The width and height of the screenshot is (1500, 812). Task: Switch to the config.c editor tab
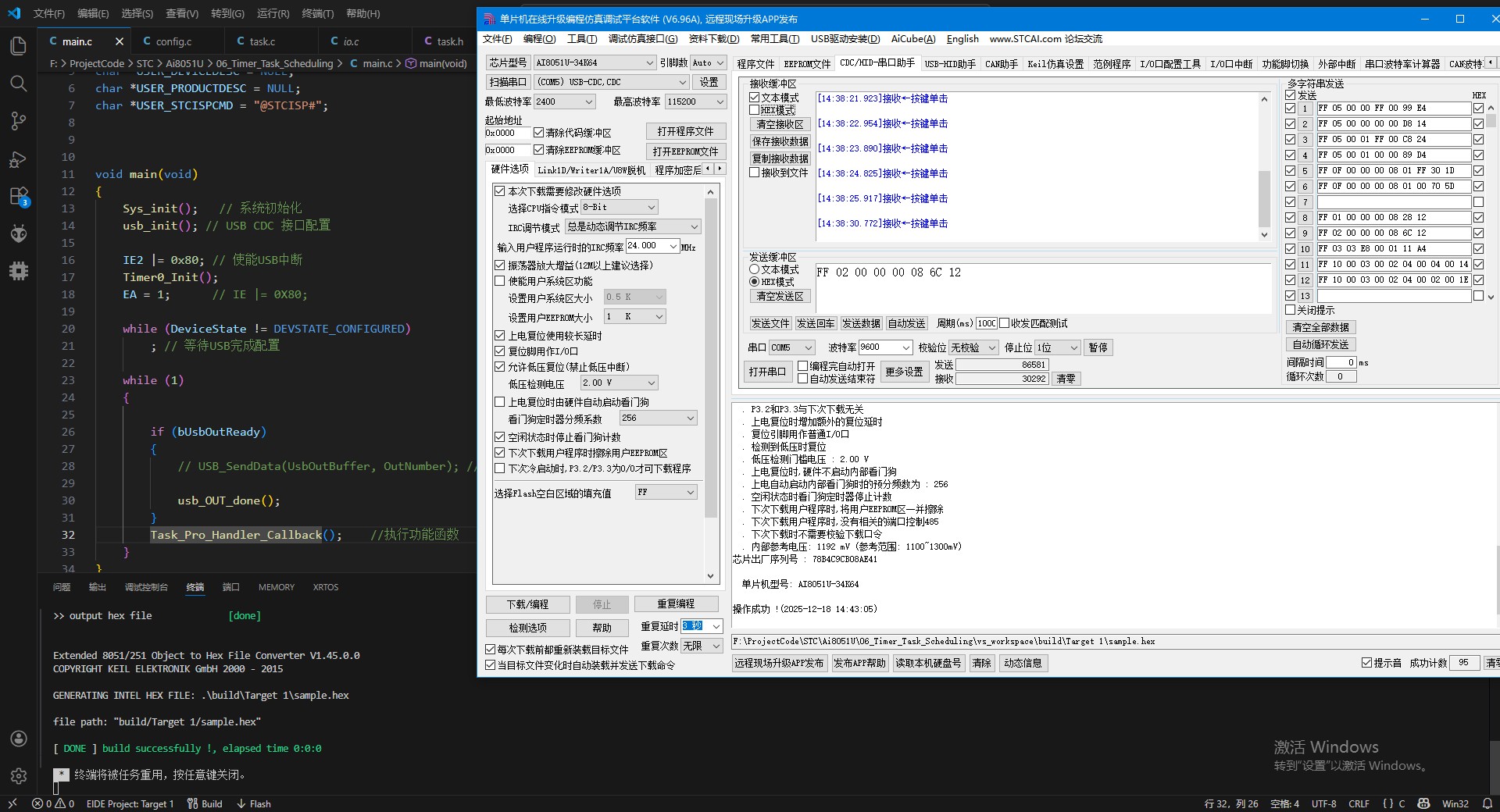click(x=173, y=41)
